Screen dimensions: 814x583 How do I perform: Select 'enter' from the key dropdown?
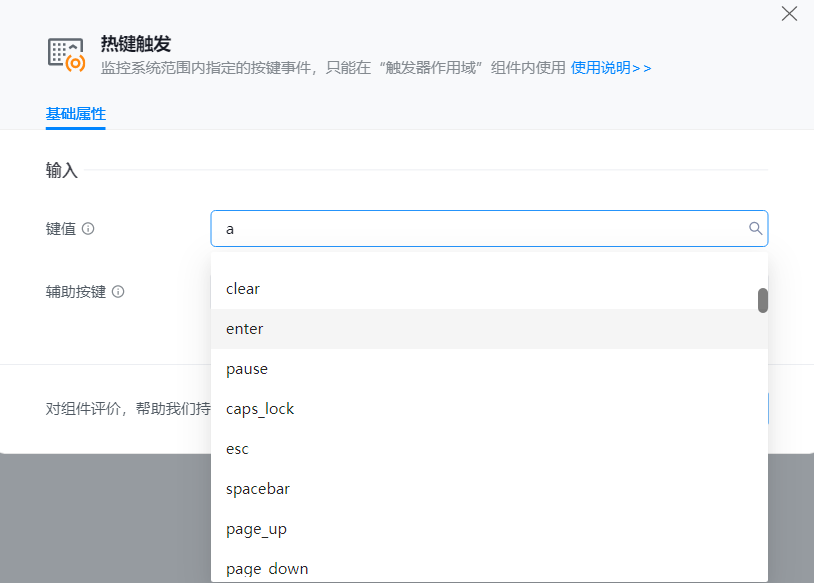point(245,329)
